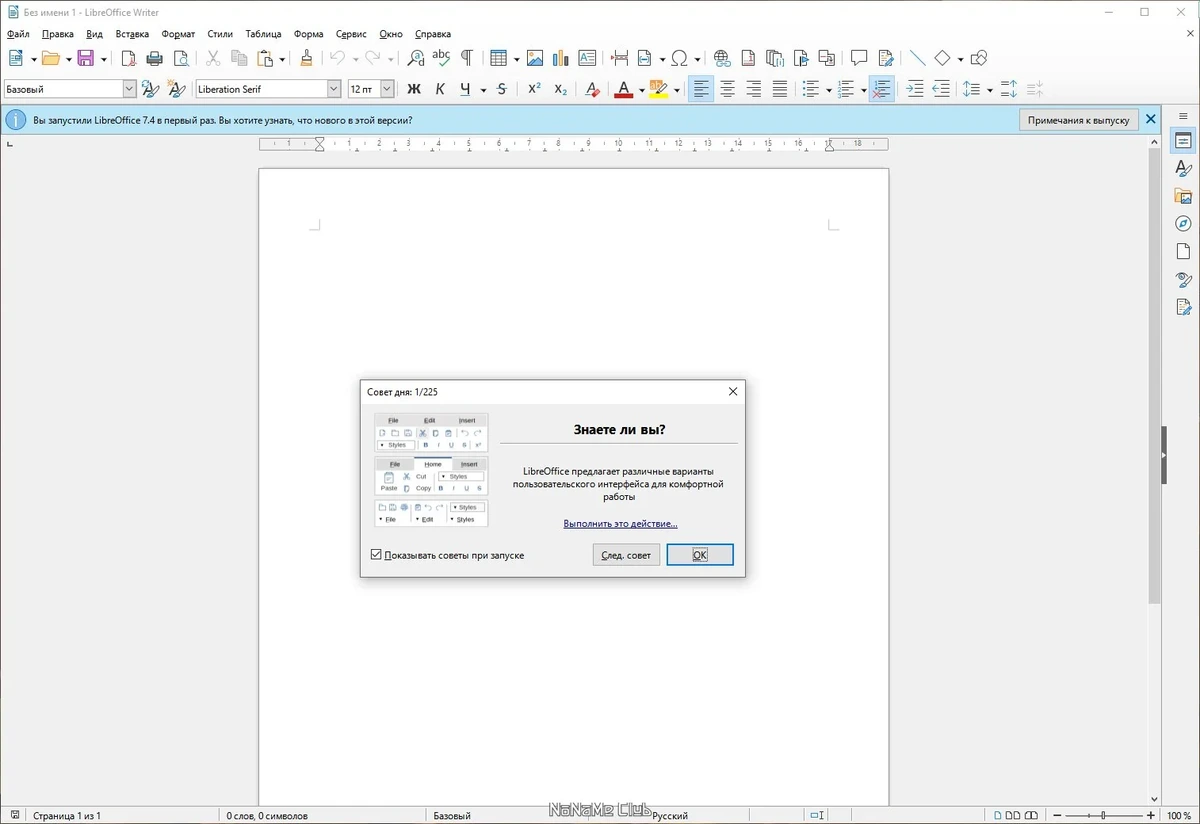
Task: Toggle Align Left
Action: point(702,89)
